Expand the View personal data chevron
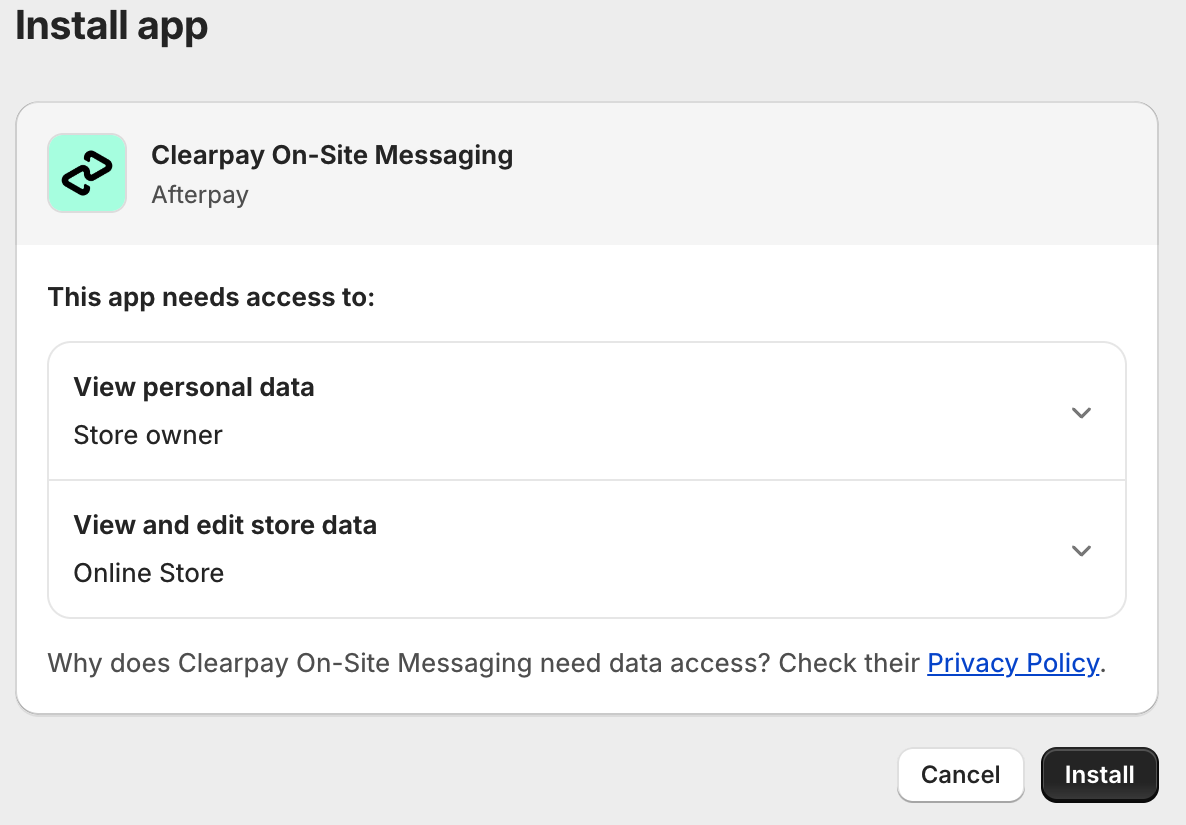The width and height of the screenshot is (1186, 825). (1080, 412)
